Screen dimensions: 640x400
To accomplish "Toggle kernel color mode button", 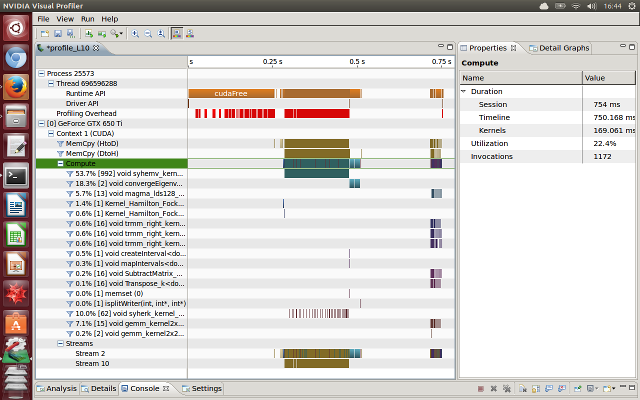I will (x=177, y=34).
